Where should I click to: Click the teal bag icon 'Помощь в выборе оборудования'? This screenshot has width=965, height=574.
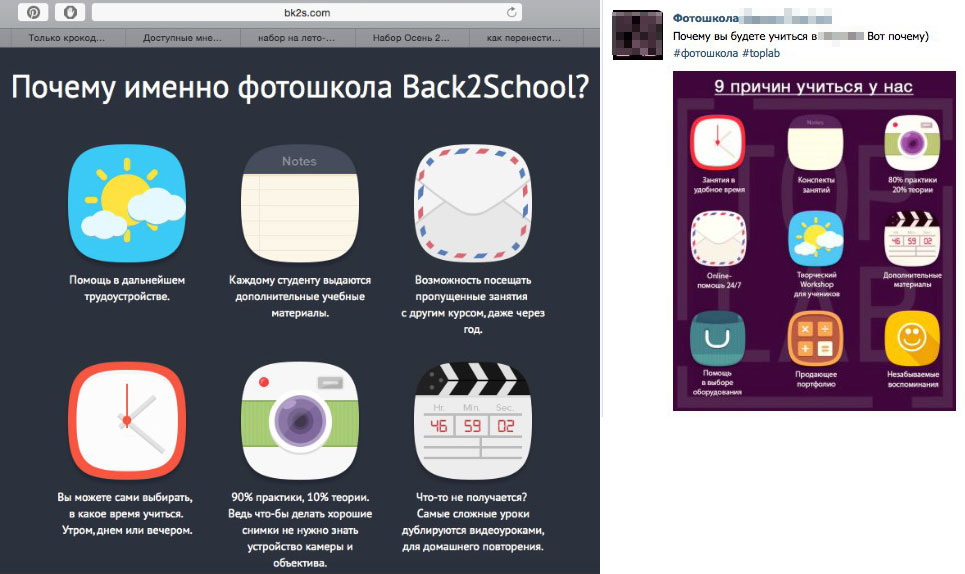pyautogui.click(x=717, y=338)
